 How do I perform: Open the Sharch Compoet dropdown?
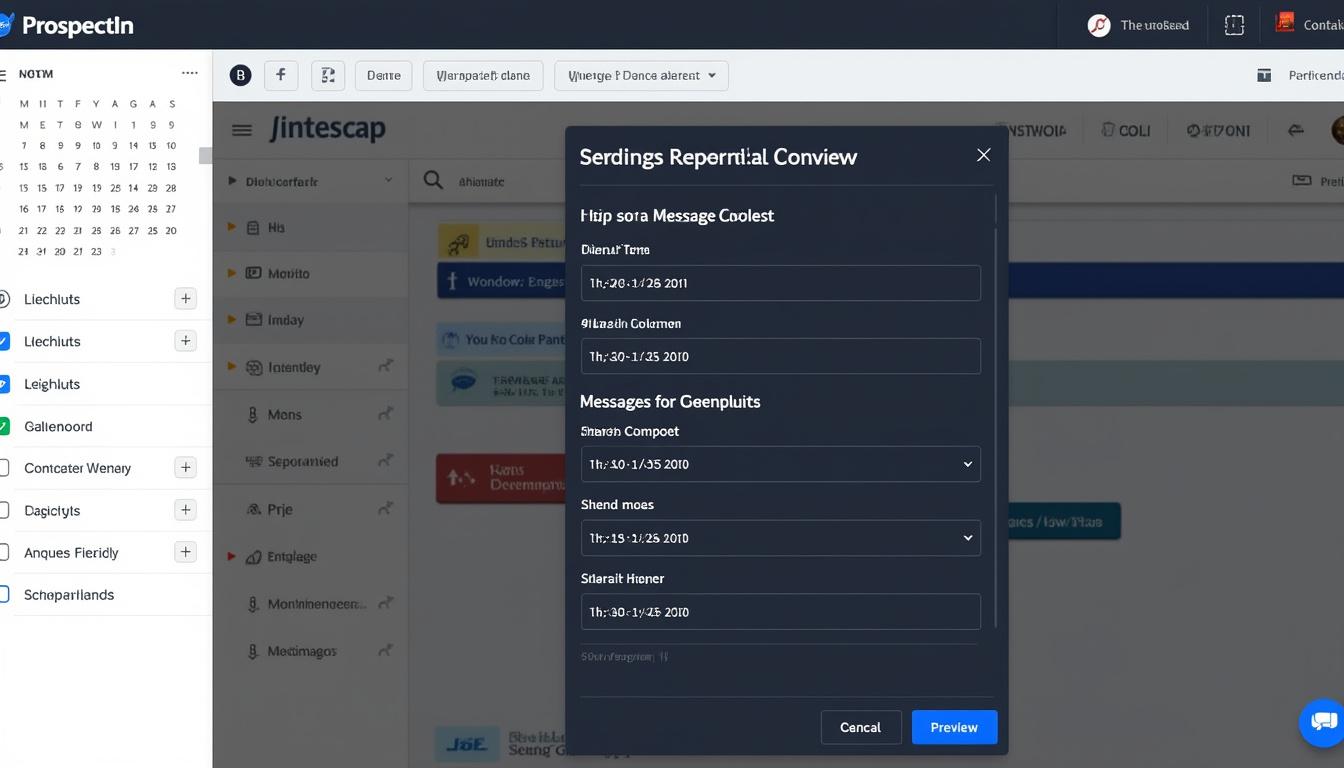[780, 464]
